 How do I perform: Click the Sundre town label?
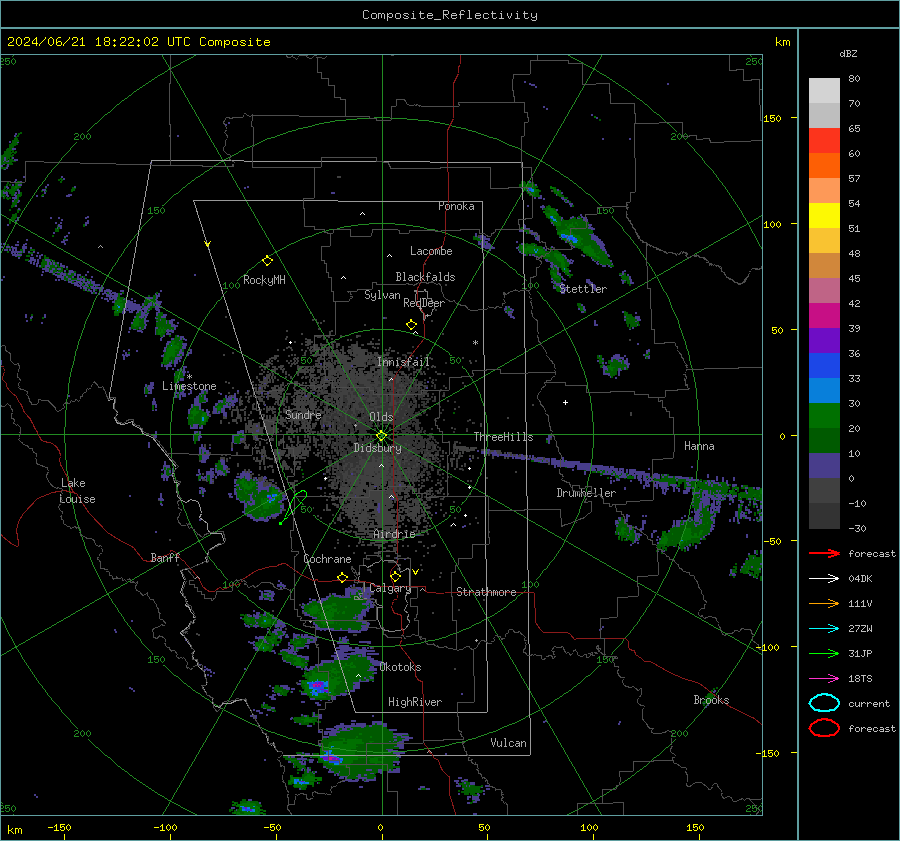pyautogui.click(x=303, y=414)
